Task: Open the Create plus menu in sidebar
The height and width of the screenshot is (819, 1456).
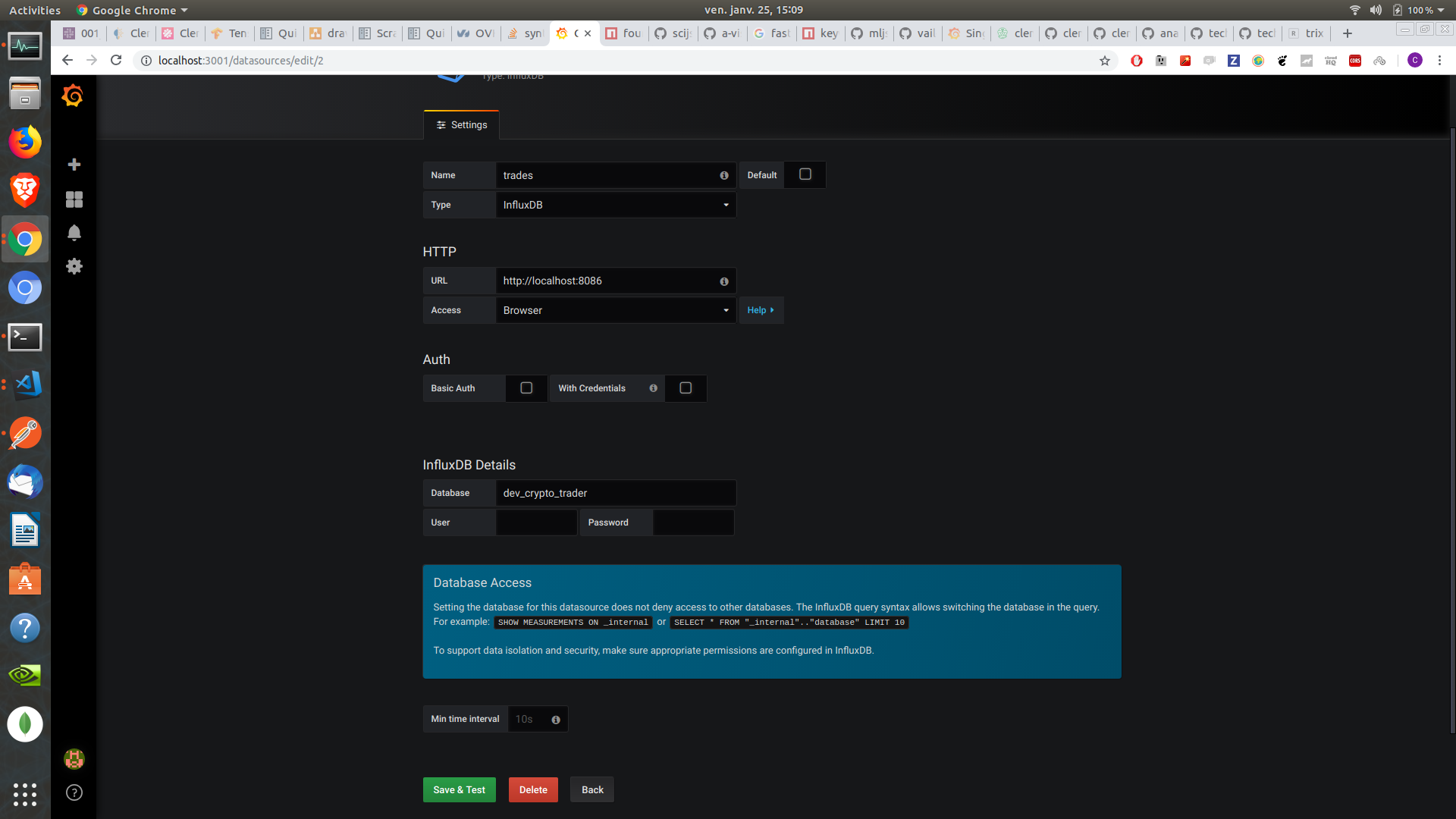Action: point(74,165)
